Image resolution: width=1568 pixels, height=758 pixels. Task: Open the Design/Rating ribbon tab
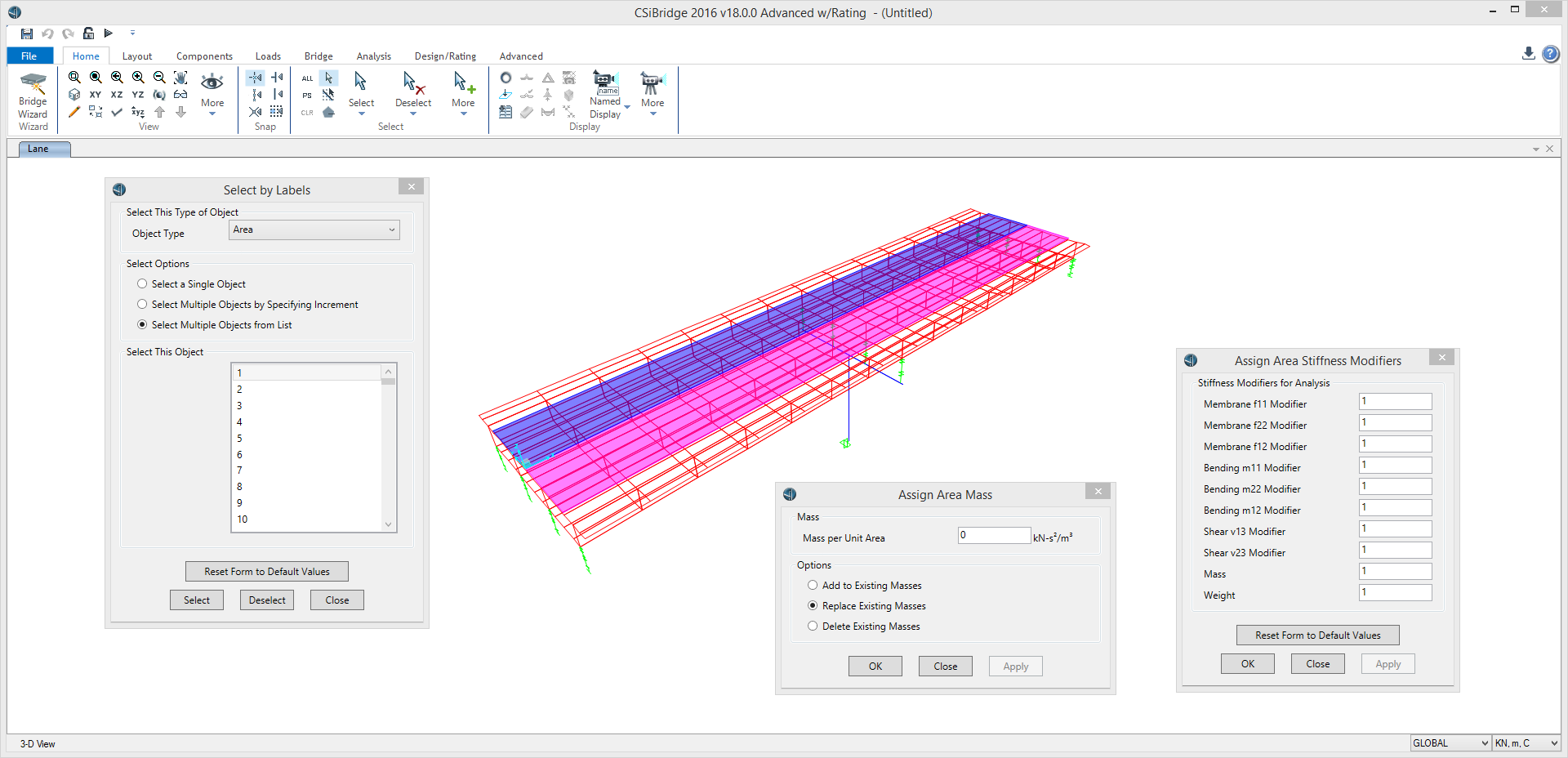(x=445, y=56)
